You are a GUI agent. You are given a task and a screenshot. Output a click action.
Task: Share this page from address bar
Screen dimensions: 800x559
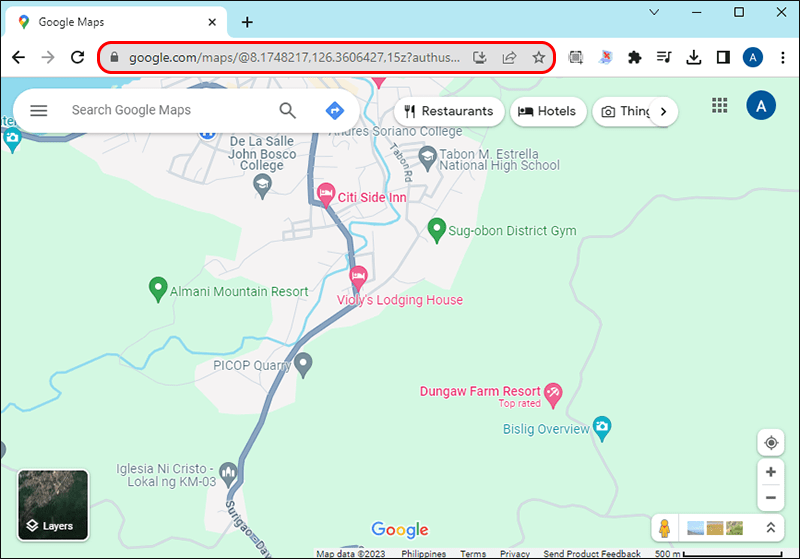click(x=509, y=57)
